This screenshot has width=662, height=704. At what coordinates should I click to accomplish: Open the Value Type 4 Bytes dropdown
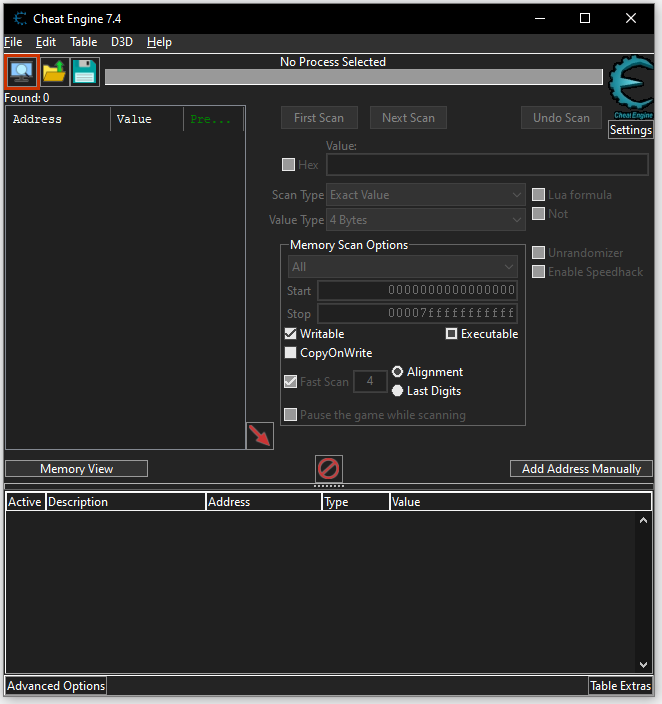tap(426, 220)
